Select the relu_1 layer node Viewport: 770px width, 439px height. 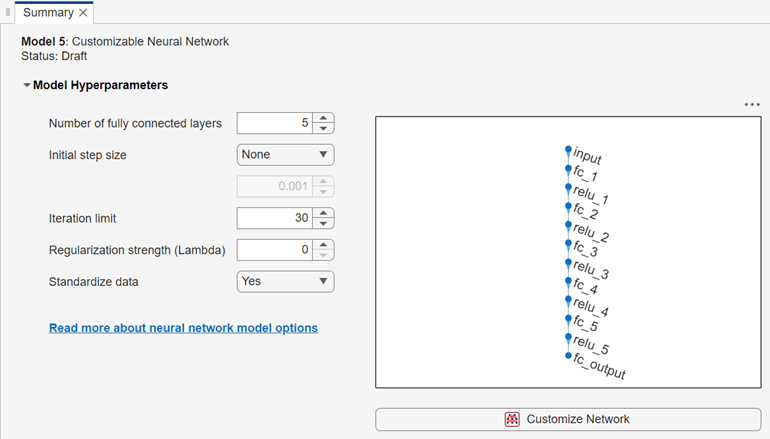tap(568, 187)
